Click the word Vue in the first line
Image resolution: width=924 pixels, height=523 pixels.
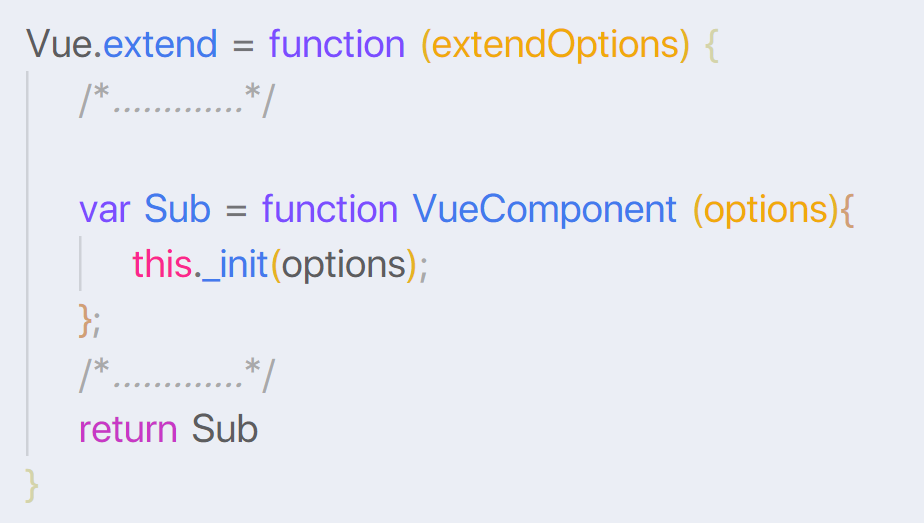[59, 45]
